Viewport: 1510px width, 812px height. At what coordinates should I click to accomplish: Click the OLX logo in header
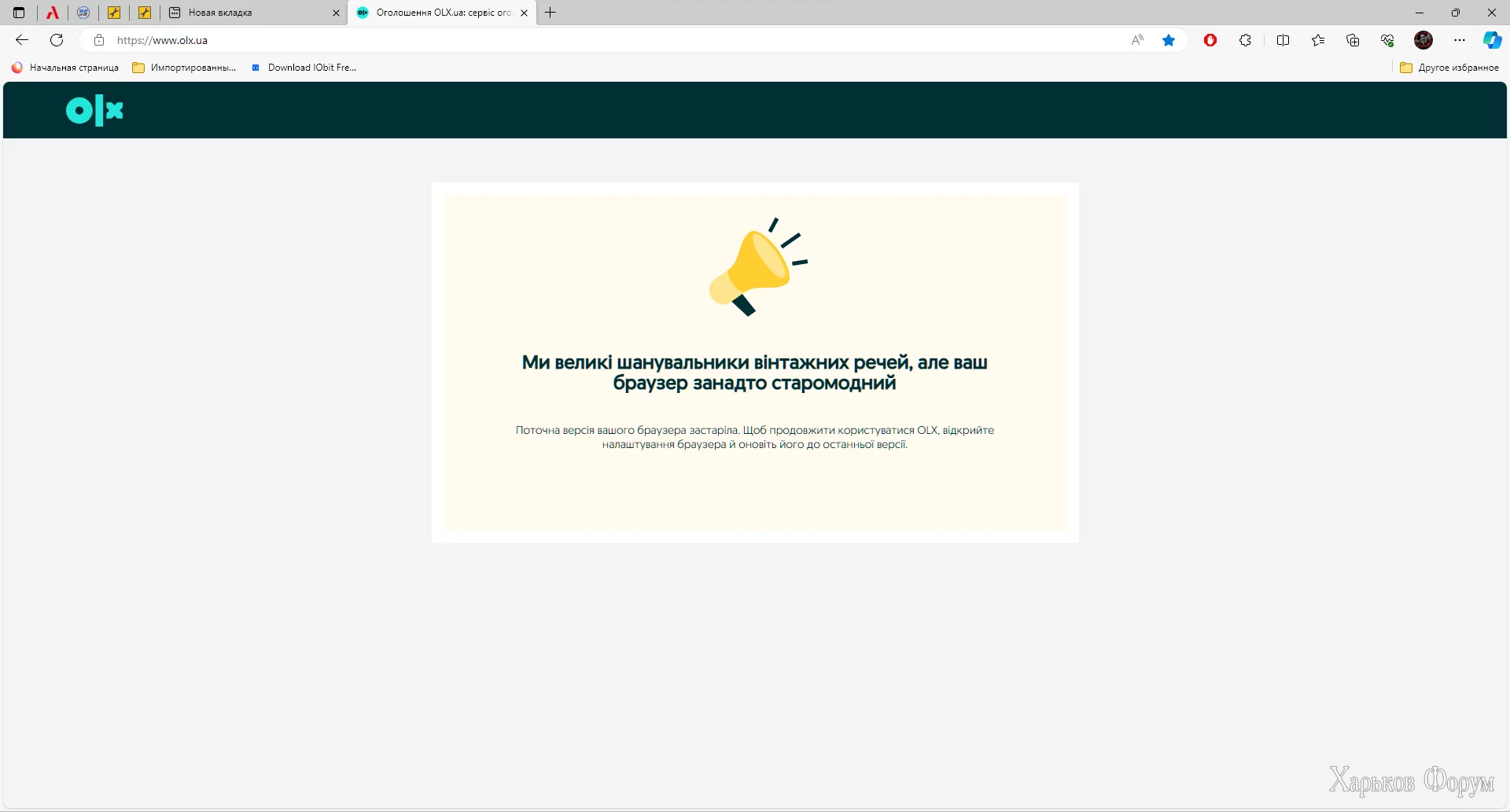94,111
